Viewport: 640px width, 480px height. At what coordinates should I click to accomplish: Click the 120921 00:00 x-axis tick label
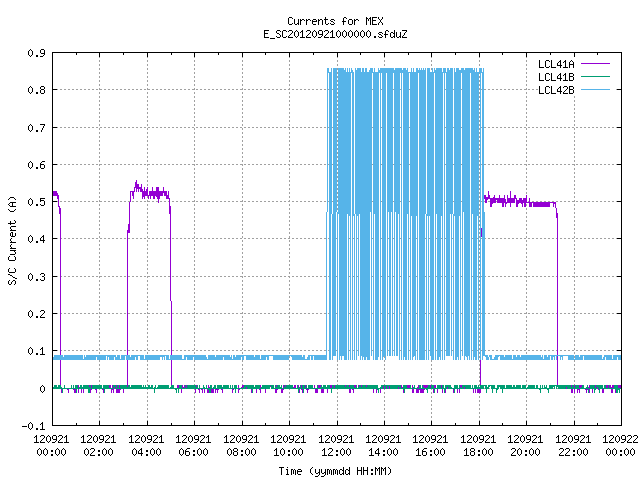[51, 446]
